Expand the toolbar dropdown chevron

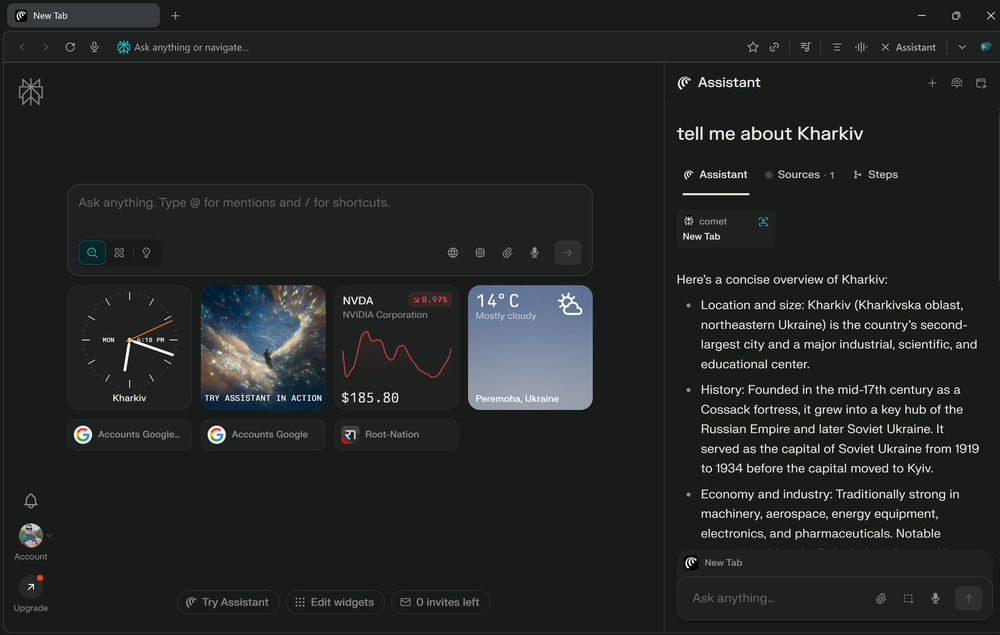pyautogui.click(x=962, y=47)
